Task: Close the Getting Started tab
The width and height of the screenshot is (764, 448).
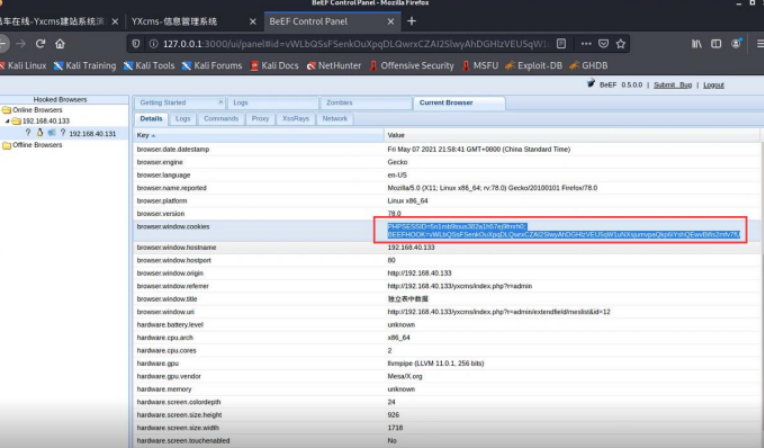Action: 220,102
